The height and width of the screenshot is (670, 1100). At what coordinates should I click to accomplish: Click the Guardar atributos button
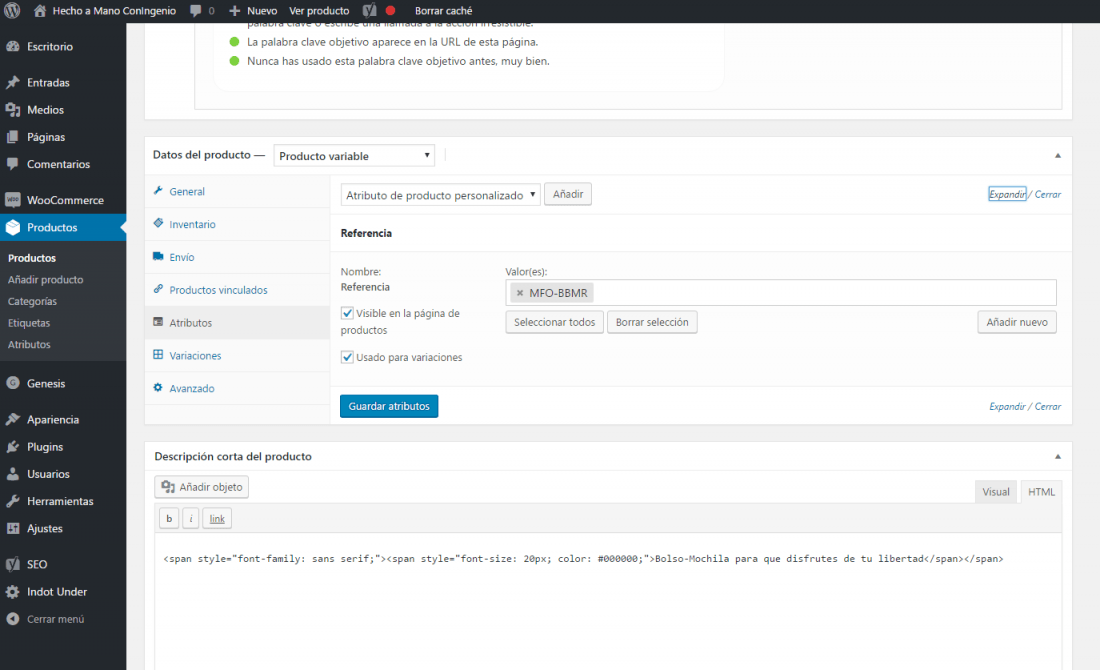point(389,406)
